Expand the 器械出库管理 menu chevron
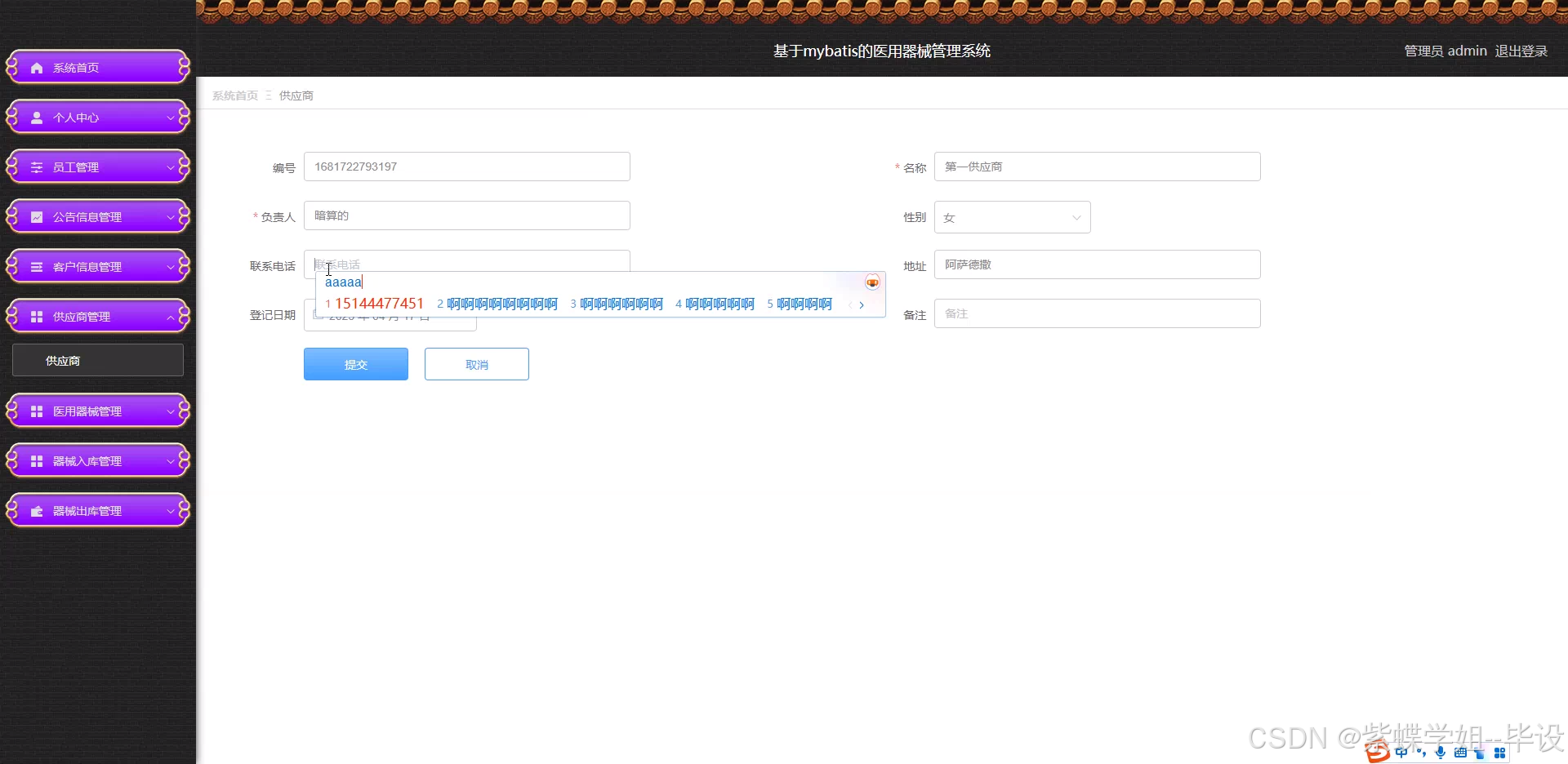The height and width of the screenshot is (764, 1568). pyautogui.click(x=171, y=512)
